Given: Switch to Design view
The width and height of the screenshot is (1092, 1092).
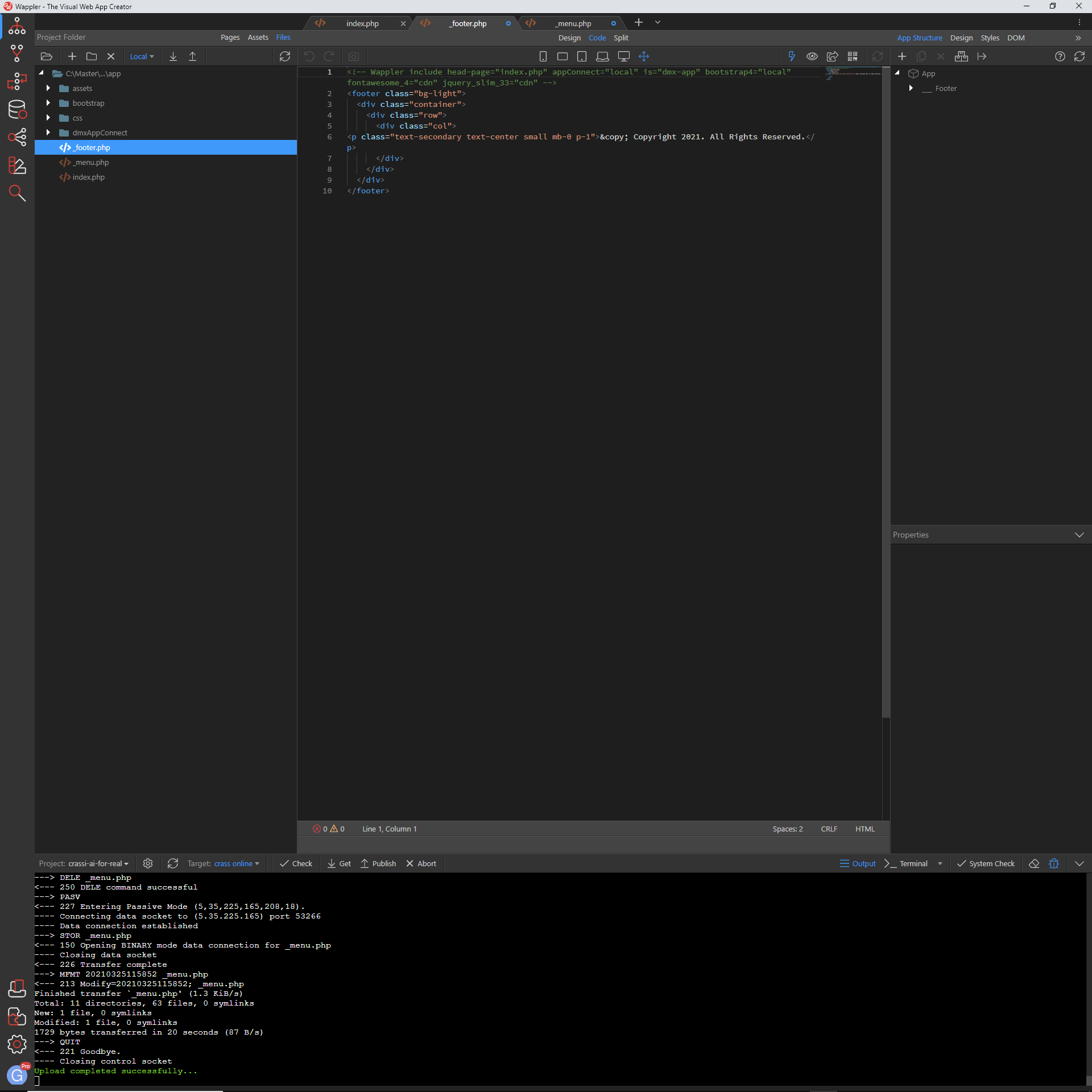Looking at the screenshot, I should [569, 38].
